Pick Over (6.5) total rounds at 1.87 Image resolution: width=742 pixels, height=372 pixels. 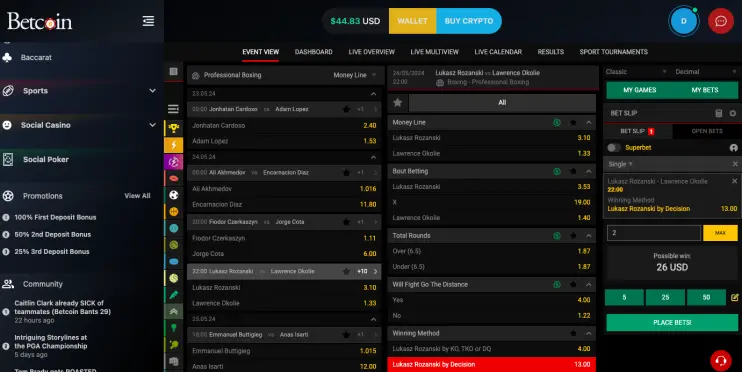point(491,251)
